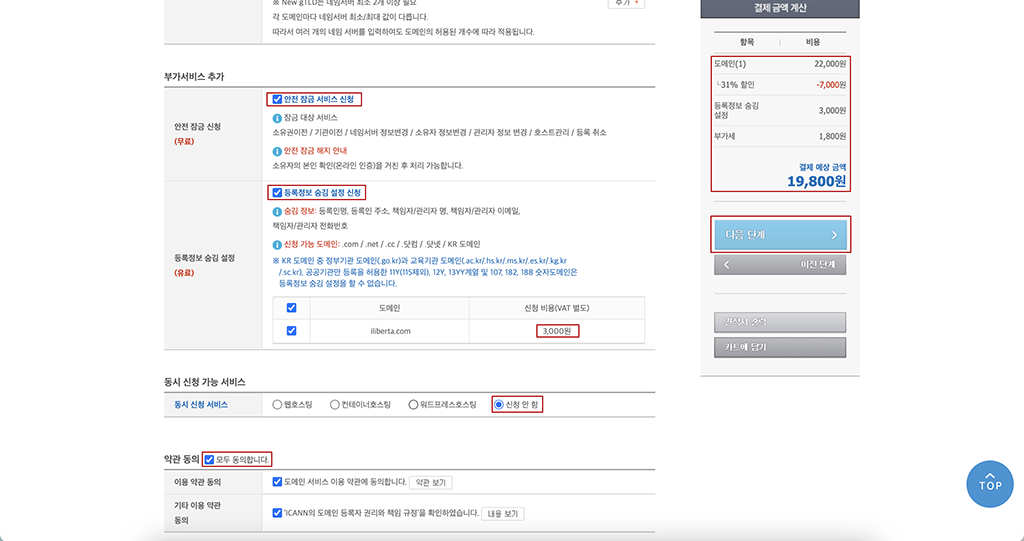Click the 부가서비스 추가 section heading
Image resolution: width=1024 pixels, height=541 pixels.
194,76
